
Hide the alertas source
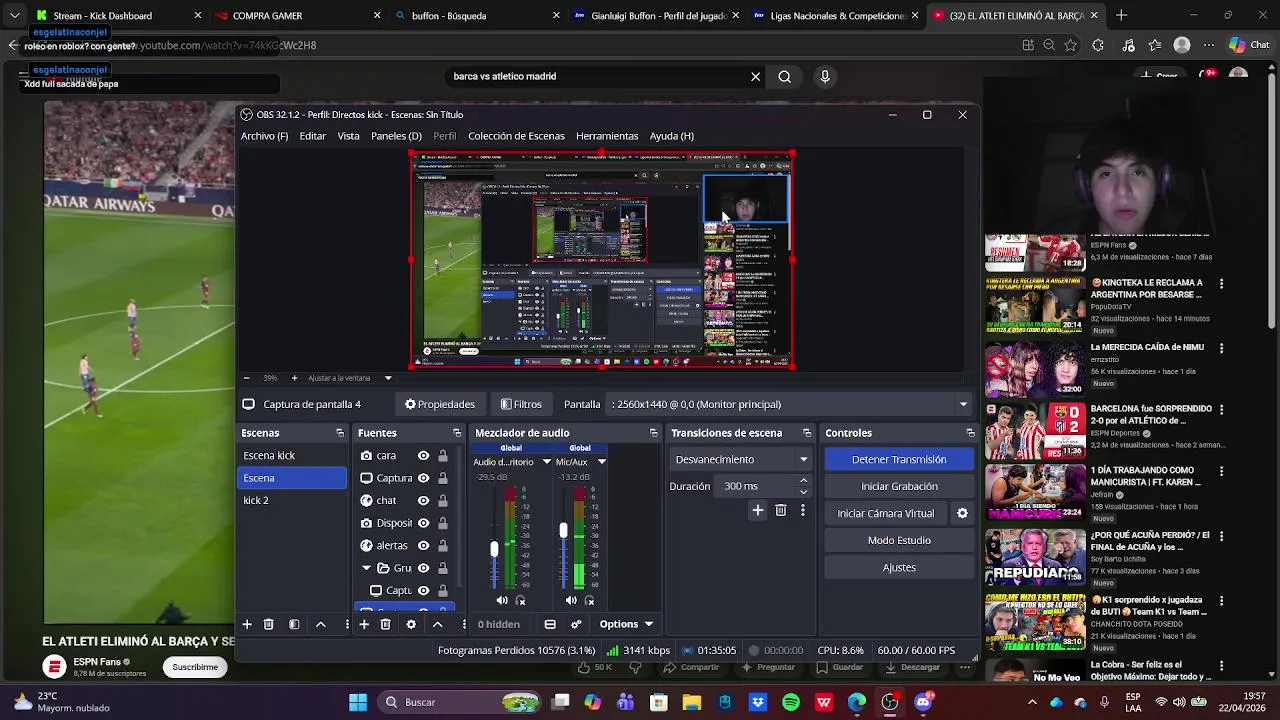point(424,545)
